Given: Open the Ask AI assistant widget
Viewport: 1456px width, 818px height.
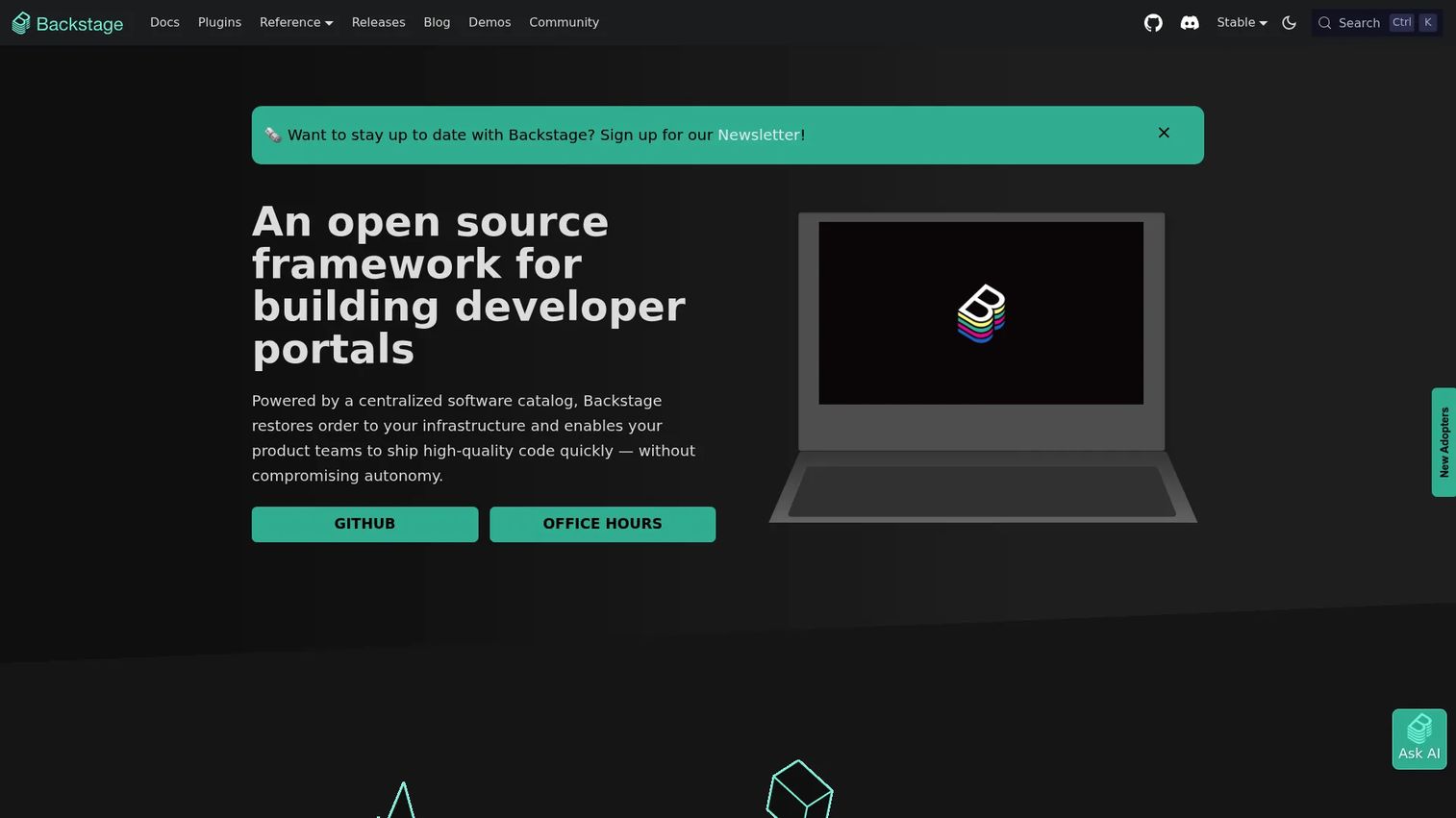Looking at the screenshot, I should point(1419,739).
